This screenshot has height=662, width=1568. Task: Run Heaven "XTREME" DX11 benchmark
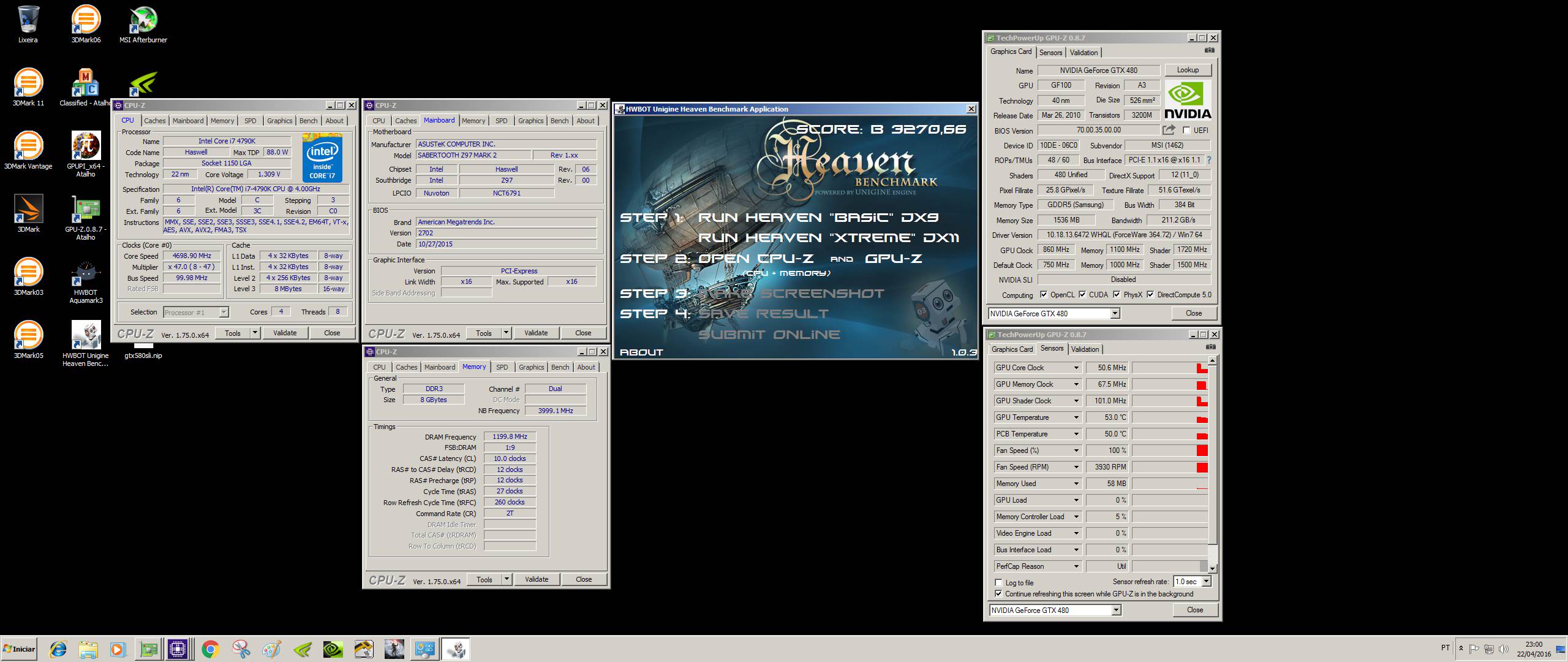[x=829, y=238]
